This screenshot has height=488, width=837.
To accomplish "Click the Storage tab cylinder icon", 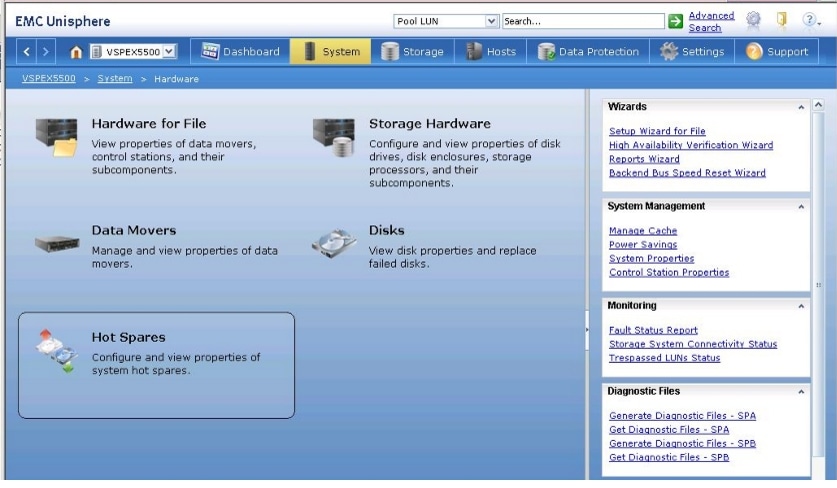I will (x=390, y=51).
